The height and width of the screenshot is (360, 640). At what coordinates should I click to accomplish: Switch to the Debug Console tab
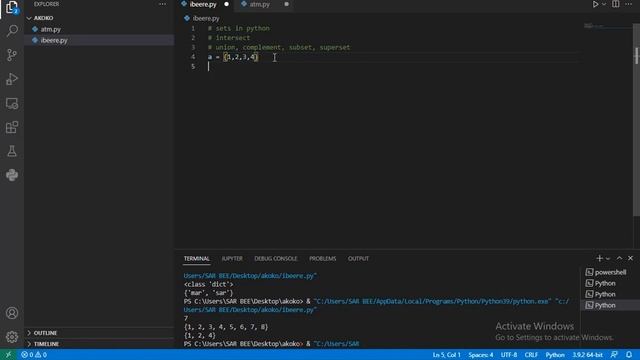(x=276, y=259)
